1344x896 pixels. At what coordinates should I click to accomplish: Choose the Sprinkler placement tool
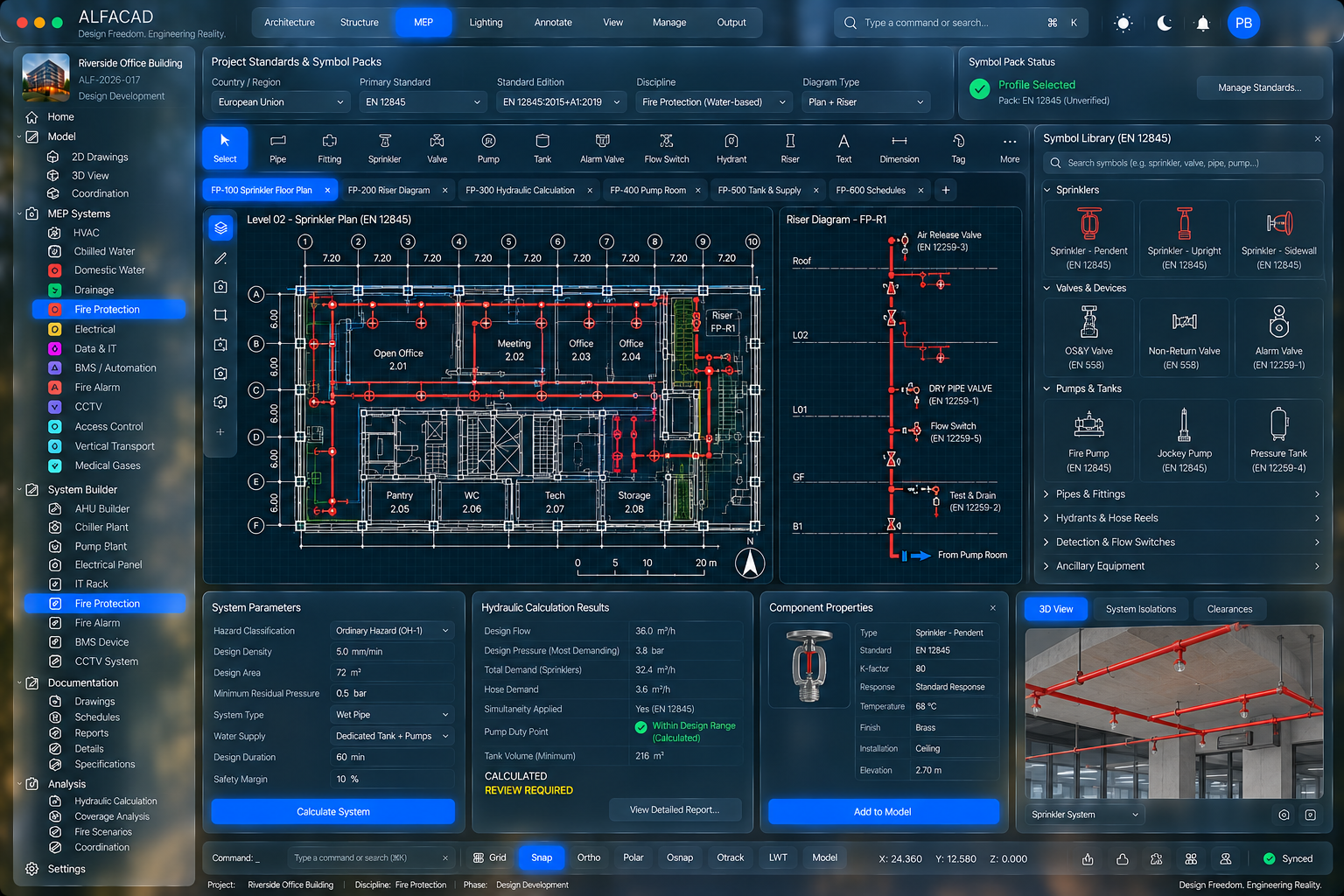coord(384,148)
